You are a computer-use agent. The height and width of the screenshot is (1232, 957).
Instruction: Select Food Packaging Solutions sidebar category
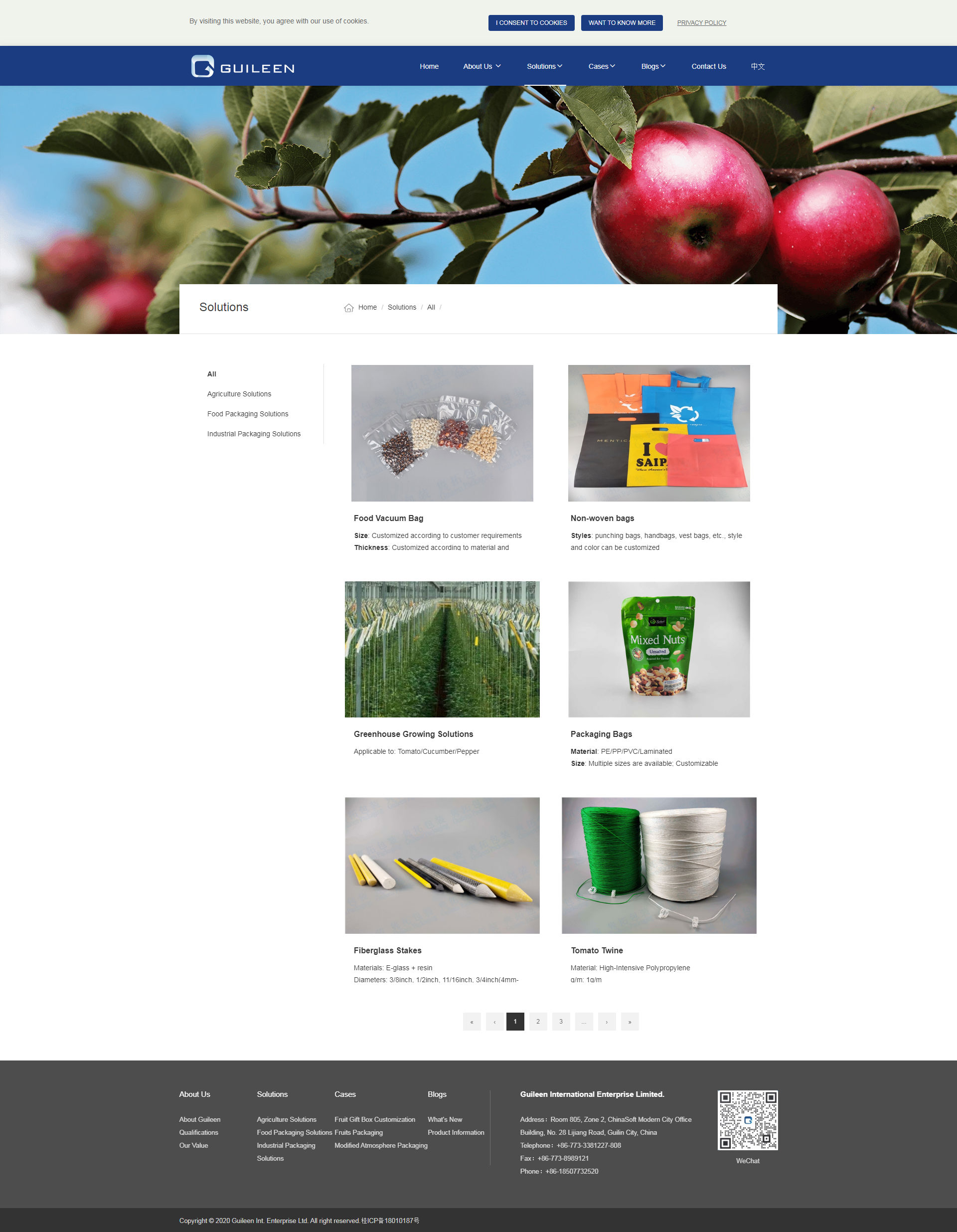[x=248, y=414]
